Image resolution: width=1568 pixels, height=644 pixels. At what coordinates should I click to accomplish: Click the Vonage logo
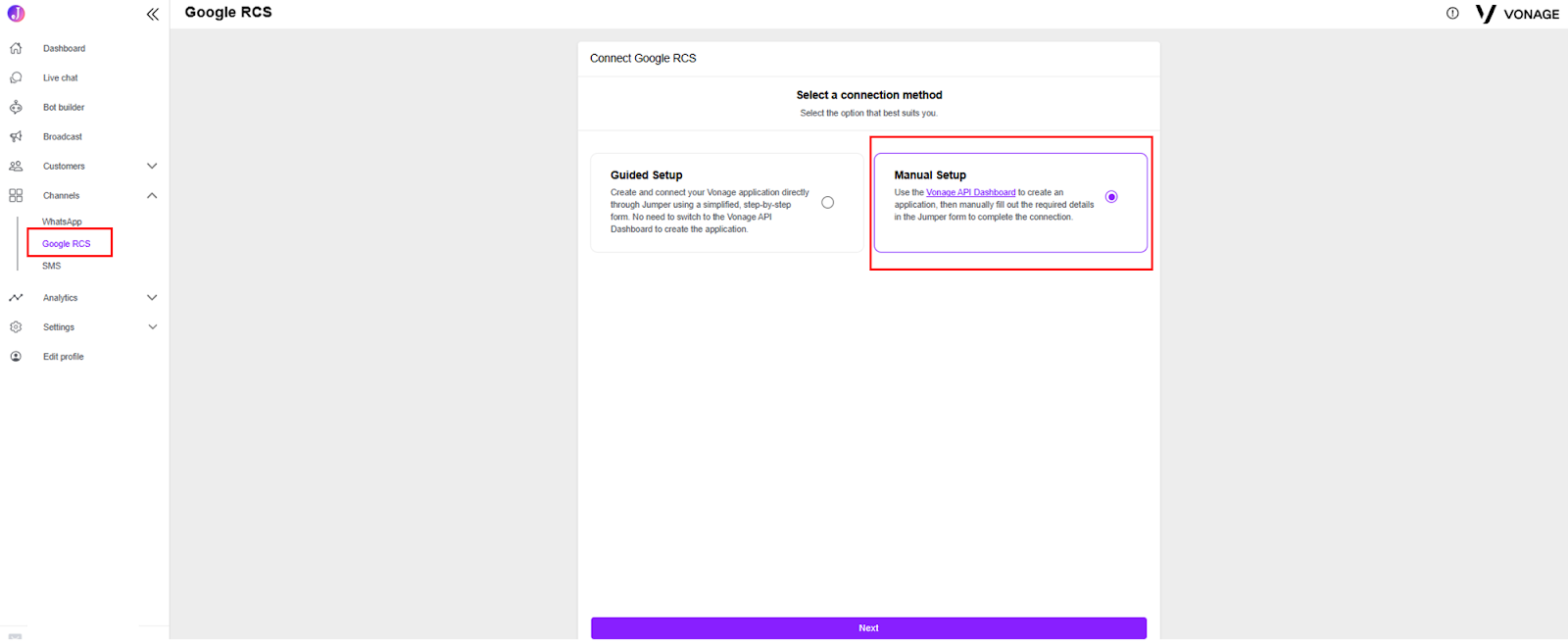click(x=1517, y=14)
